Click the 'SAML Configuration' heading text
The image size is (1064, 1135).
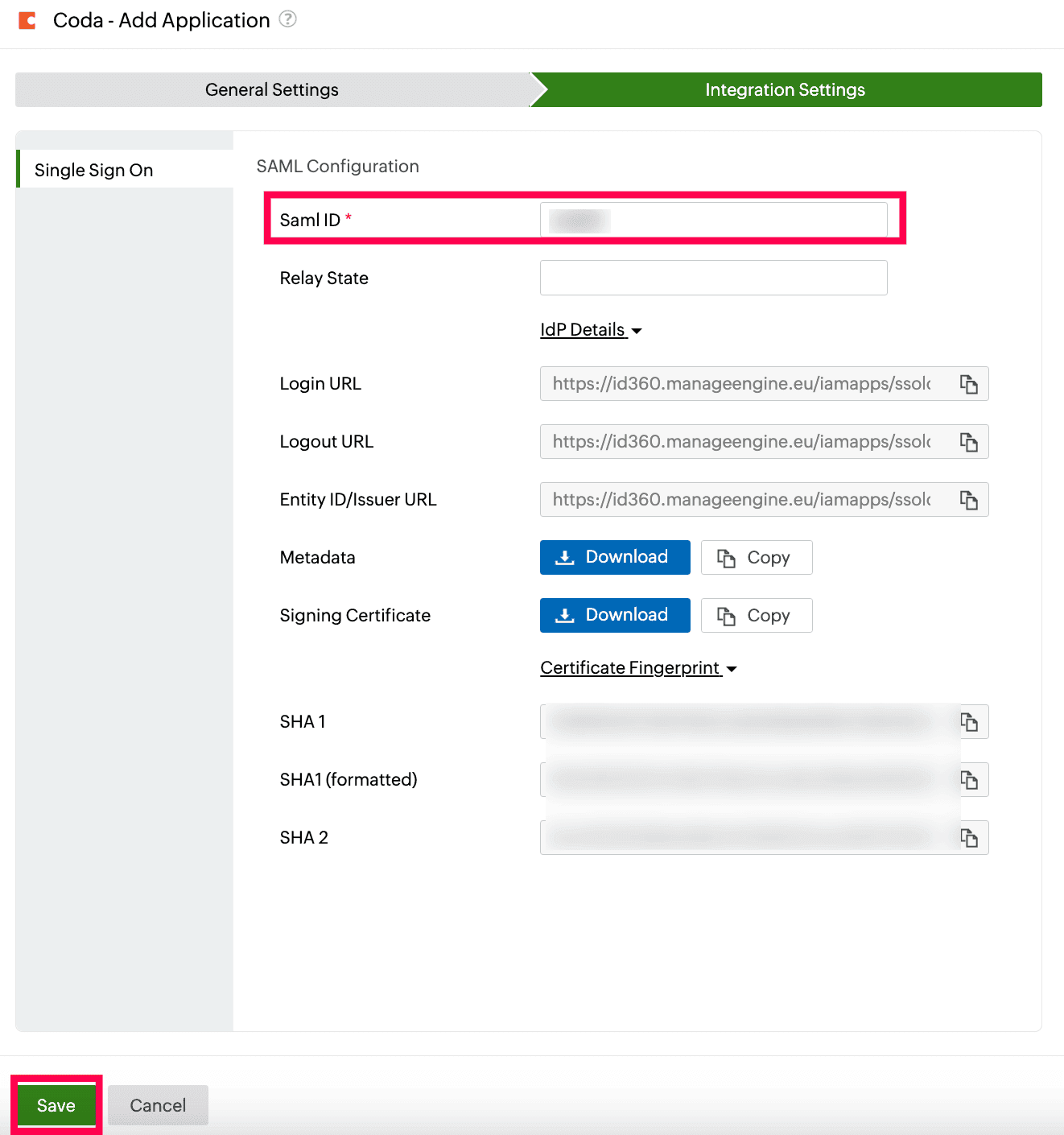[338, 166]
